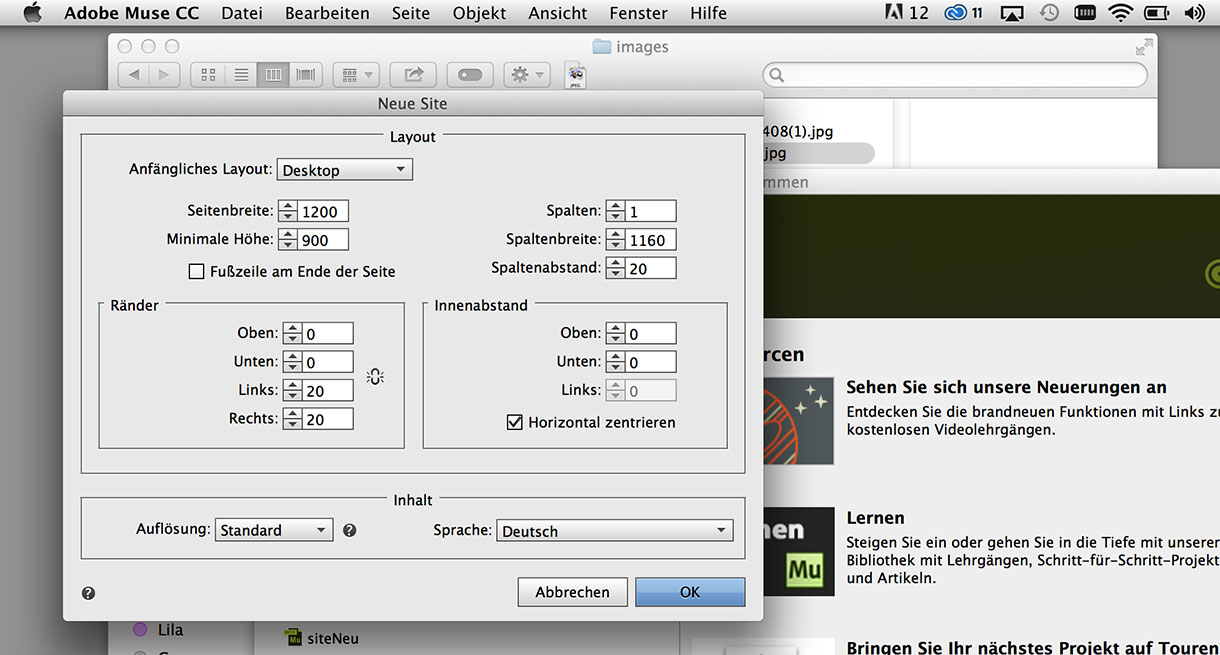Switch Finder to Cover Flow view
The width and height of the screenshot is (1220, 655).
pos(305,75)
